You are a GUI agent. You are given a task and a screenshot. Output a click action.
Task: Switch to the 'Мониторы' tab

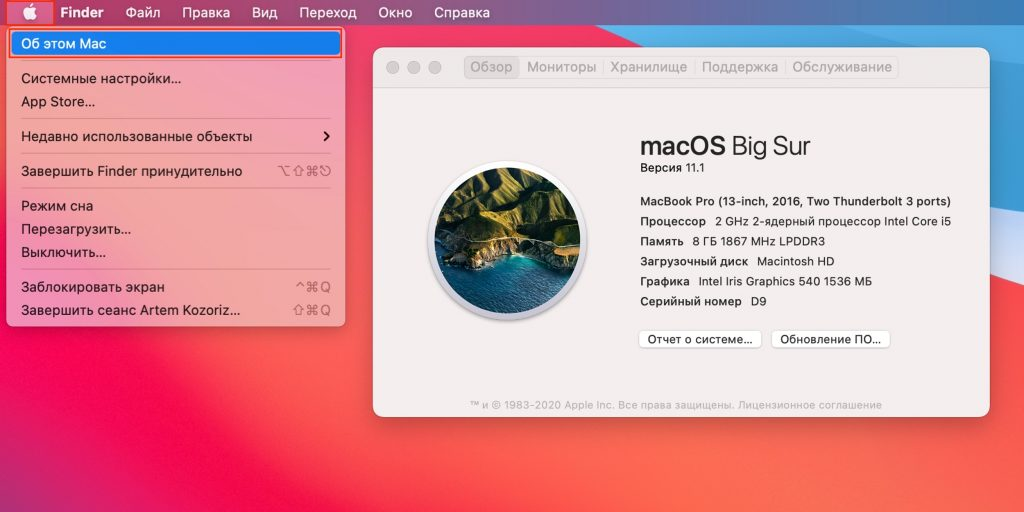[x=562, y=67]
